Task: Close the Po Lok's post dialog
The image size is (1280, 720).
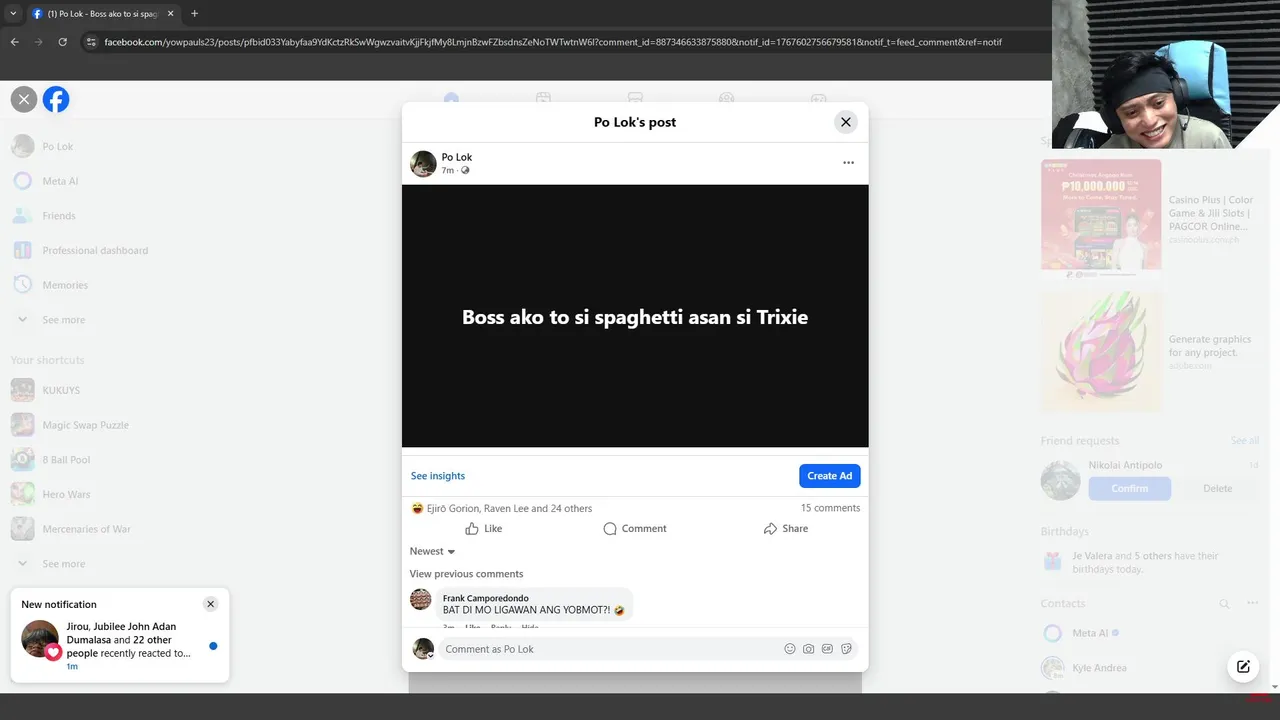Action: click(x=845, y=122)
